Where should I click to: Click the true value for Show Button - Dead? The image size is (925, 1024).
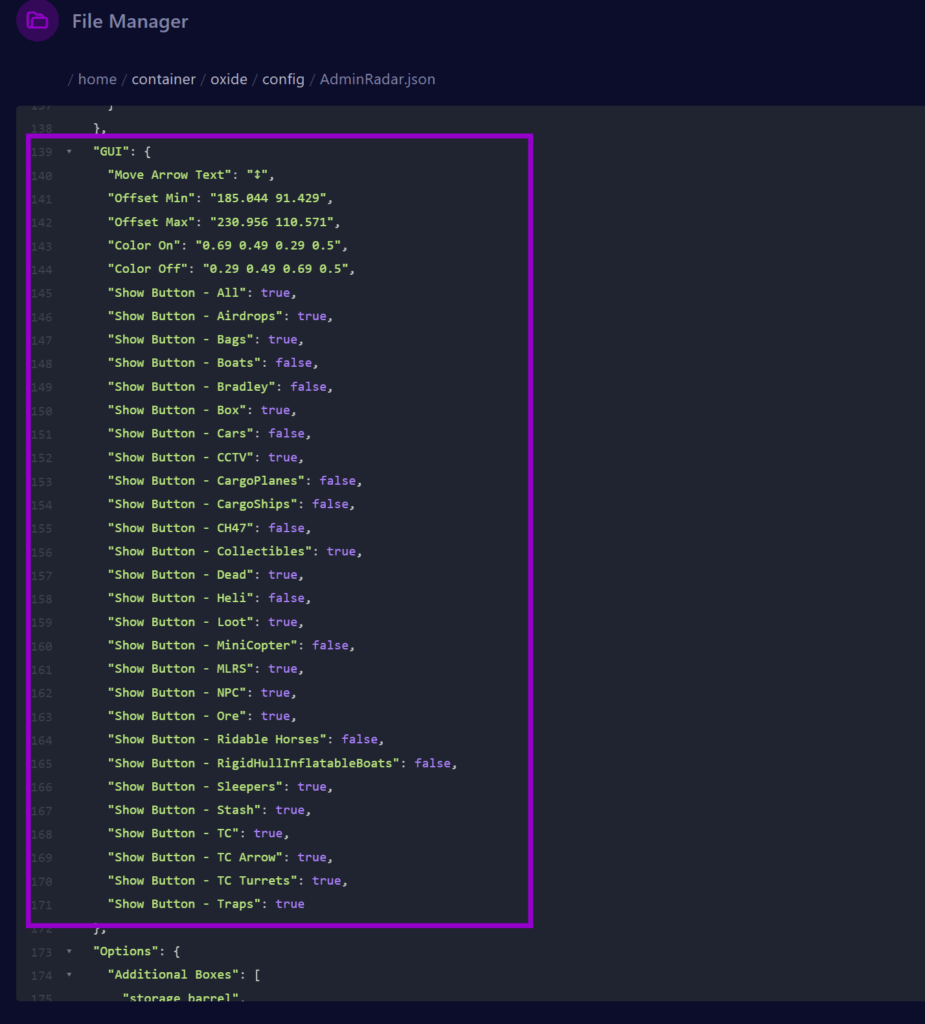click(x=282, y=575)
